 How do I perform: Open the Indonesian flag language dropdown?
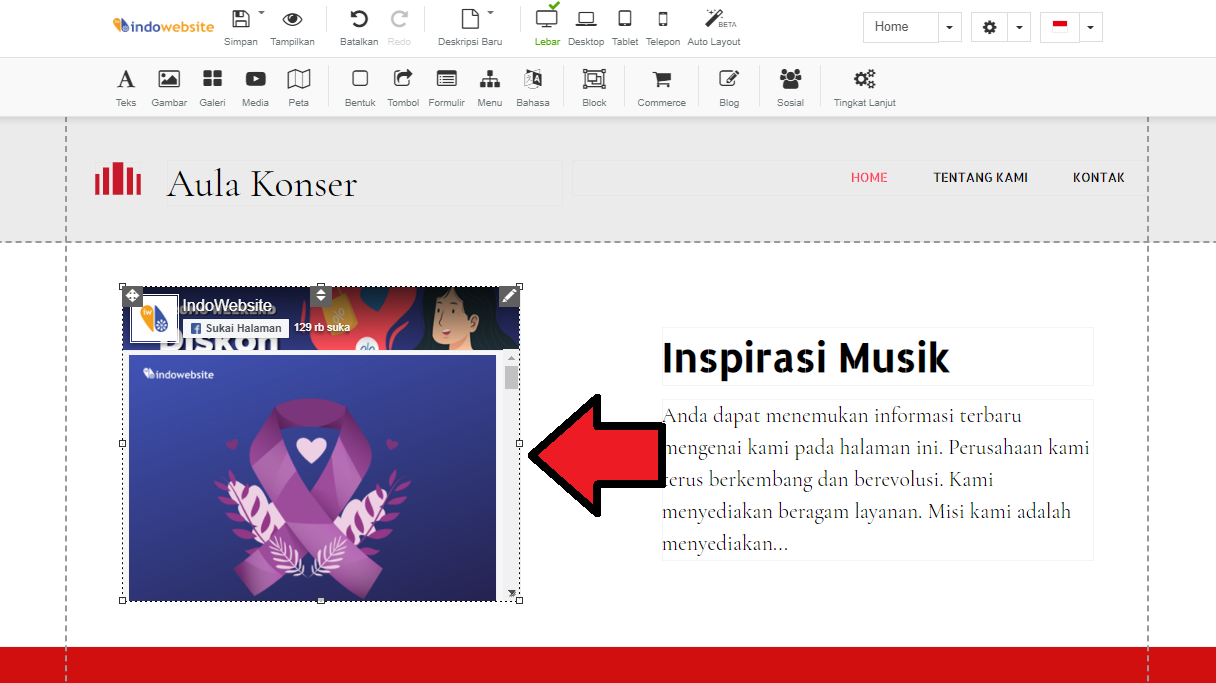[x=1090, y=28]
